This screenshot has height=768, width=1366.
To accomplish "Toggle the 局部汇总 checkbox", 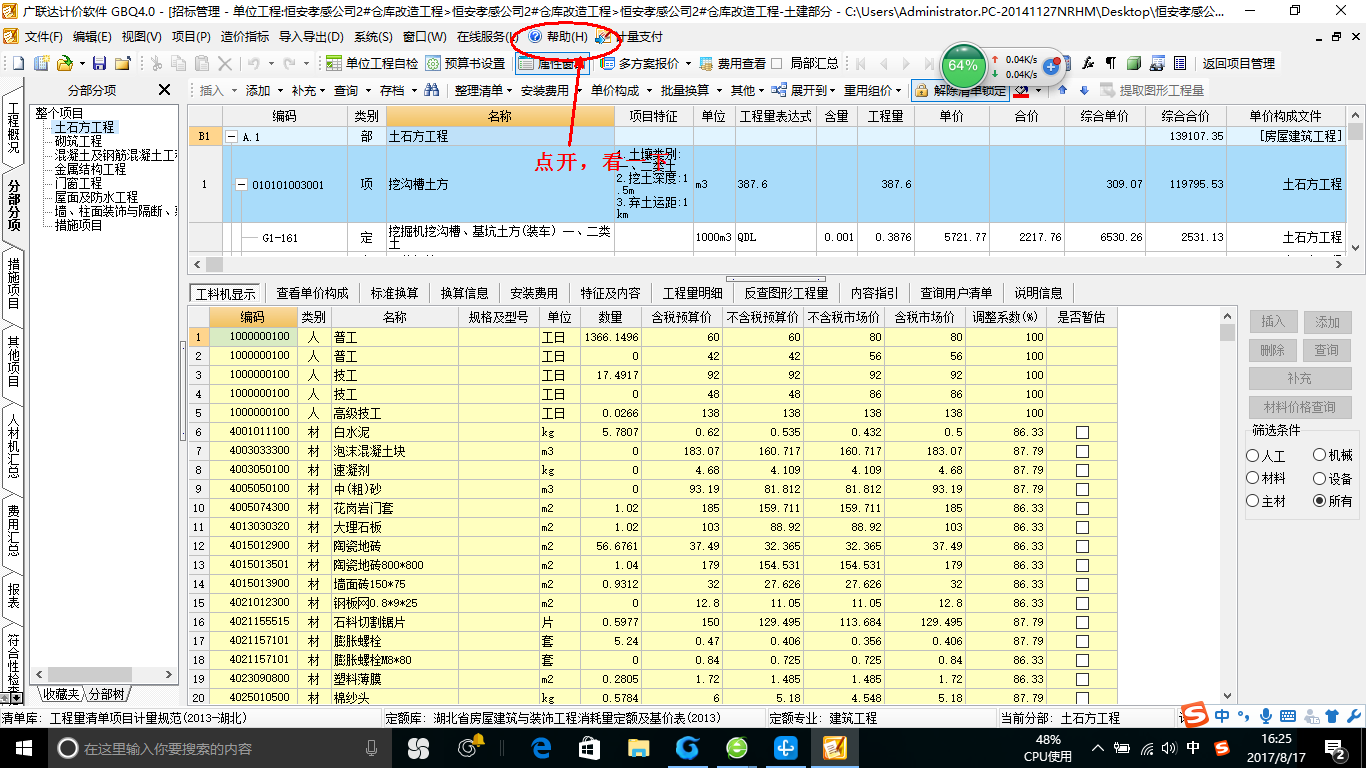I will pos(777,64).
